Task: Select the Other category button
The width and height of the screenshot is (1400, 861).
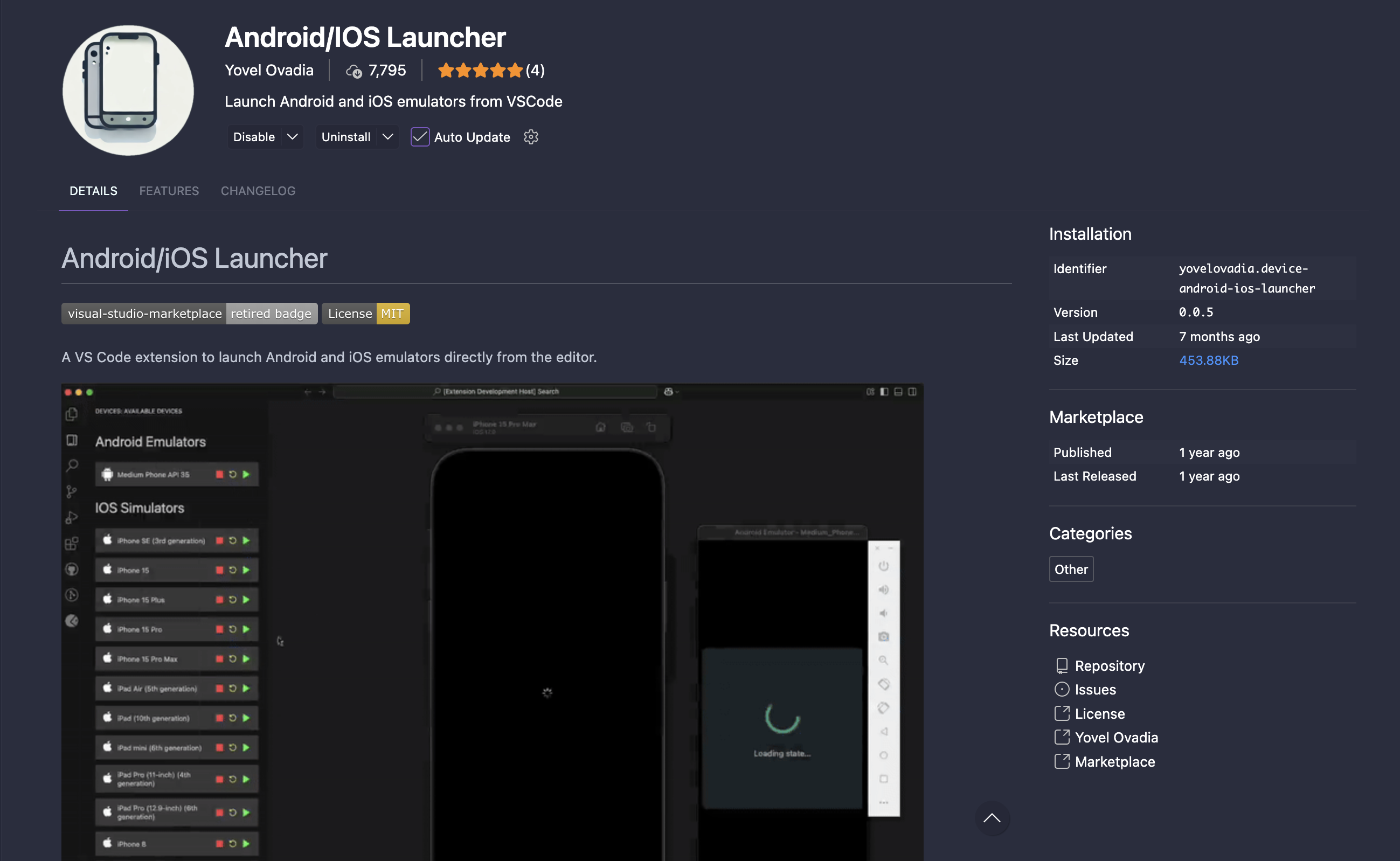Action: pyautogui.click(x=1071, y=569)
